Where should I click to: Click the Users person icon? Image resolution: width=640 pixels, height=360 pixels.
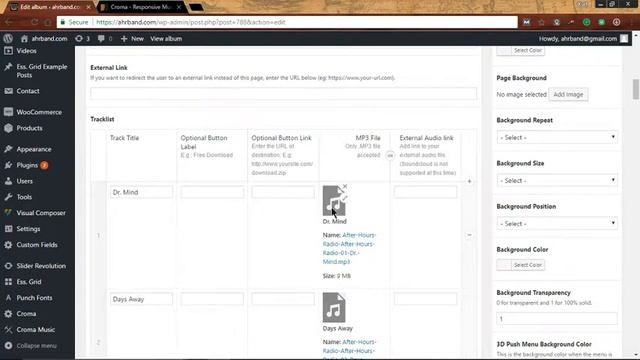pos(8,181)
